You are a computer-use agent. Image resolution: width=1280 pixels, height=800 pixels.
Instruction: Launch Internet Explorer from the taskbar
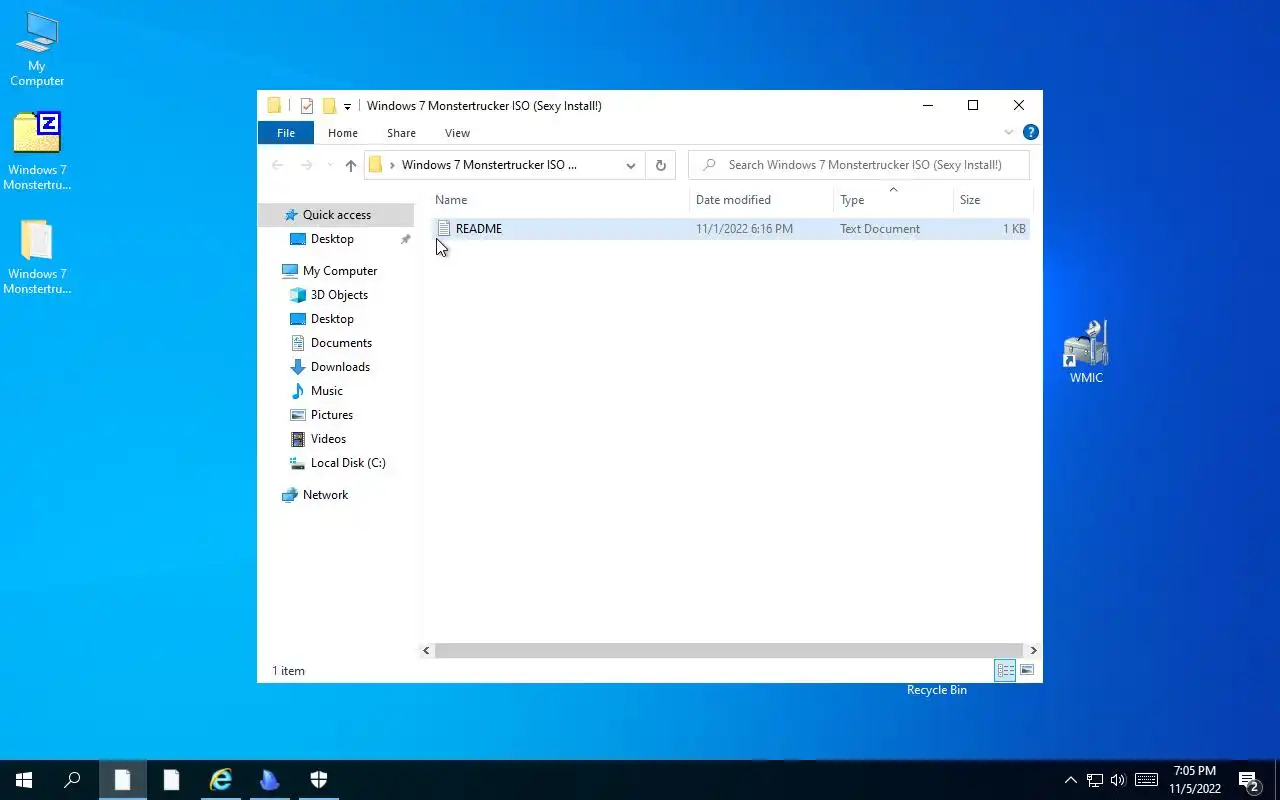(x=220, y=780)
